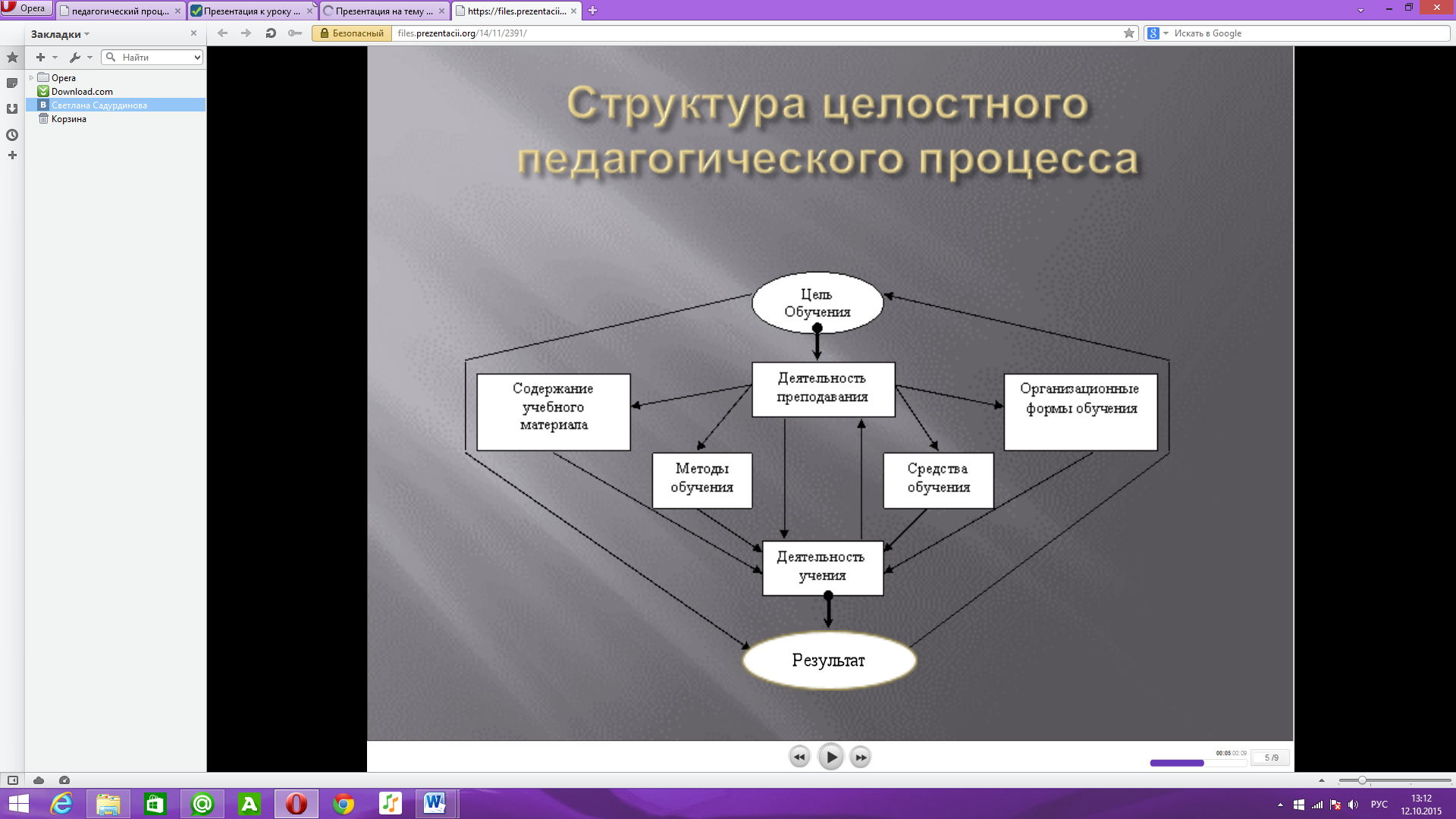Expand the Opera bookmarks folder
1456x819 pixels.
pyautogui.click(x=31, y=78)
